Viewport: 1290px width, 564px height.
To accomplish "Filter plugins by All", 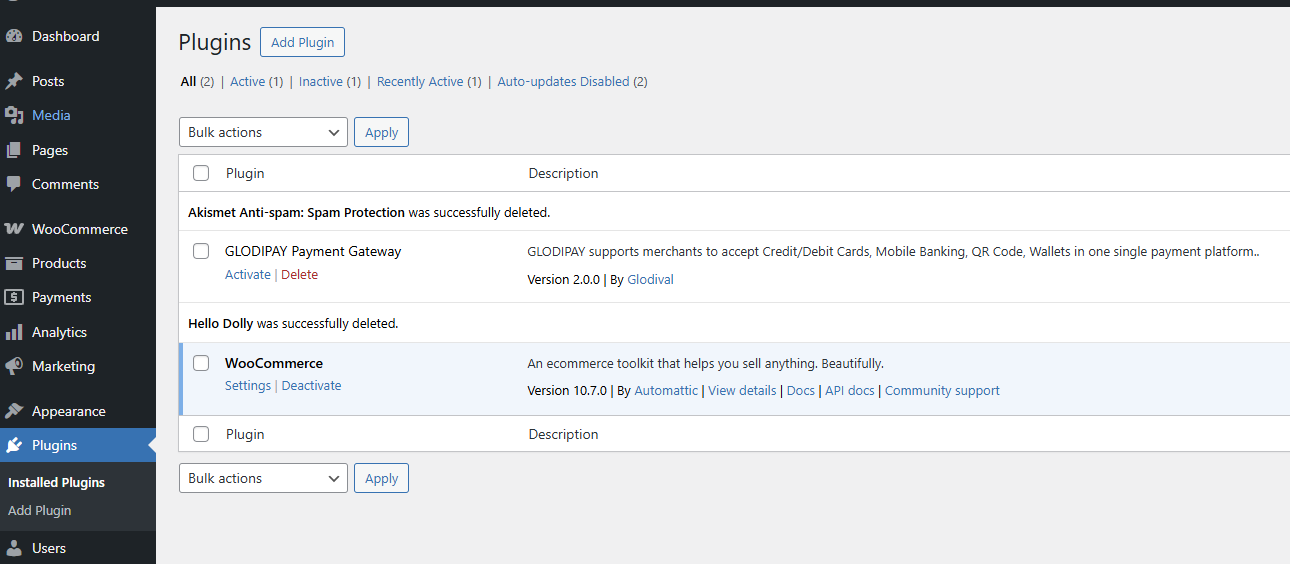I will pyautogui.click(x=188, y=82).
